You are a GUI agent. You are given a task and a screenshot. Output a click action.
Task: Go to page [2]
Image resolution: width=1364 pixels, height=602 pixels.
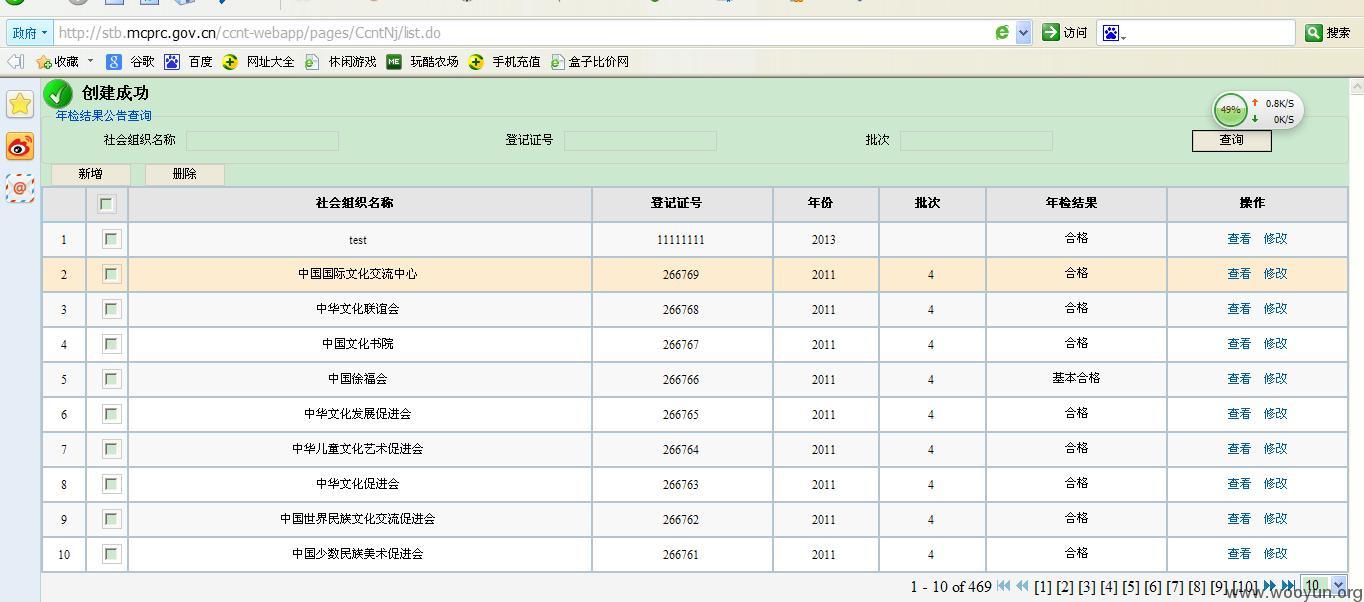click(x=1065, y=587)
